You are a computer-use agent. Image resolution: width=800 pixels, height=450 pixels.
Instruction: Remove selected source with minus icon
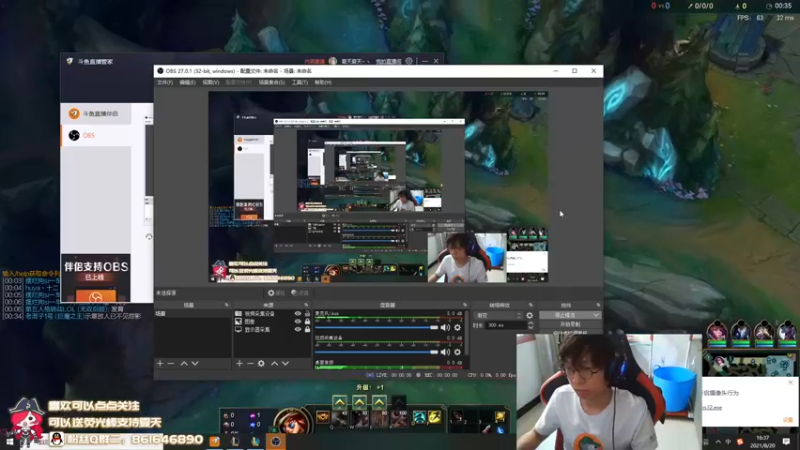click(x=250, y=363)
